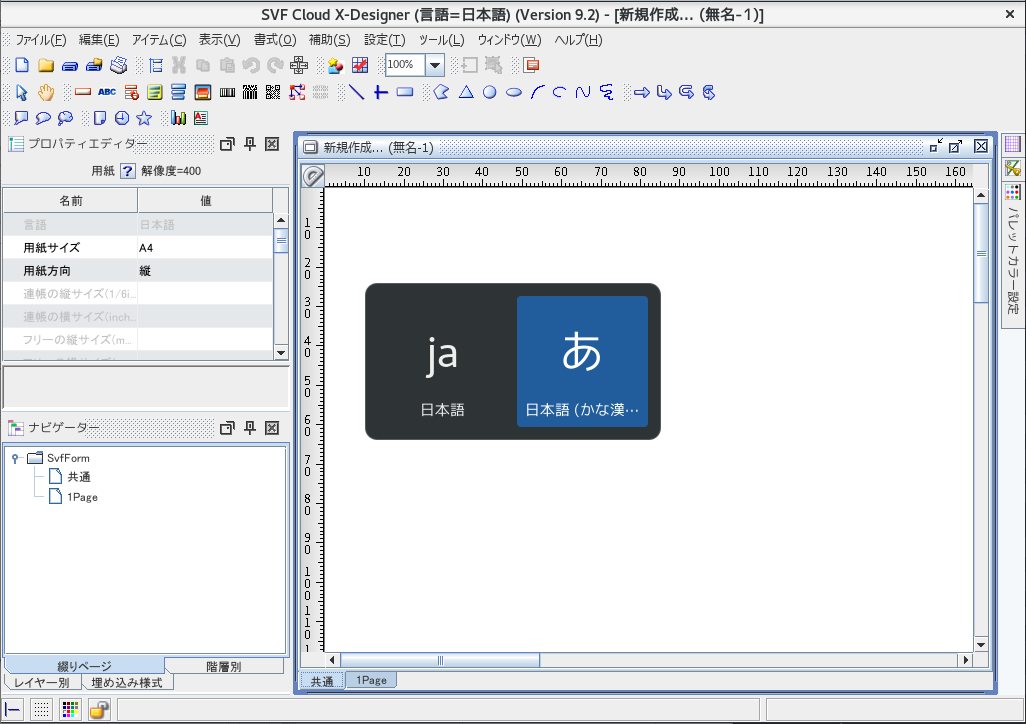Select the freehand squiggle tool
The image size is (1026, 724).
pyautogui.click(x=607, y=92)
